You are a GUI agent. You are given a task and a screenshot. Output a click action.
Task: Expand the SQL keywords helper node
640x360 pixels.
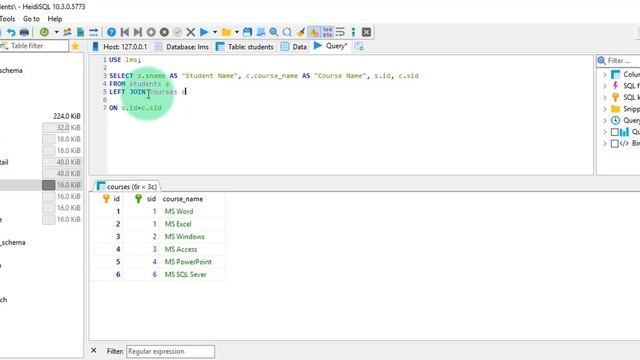(605, 98)
